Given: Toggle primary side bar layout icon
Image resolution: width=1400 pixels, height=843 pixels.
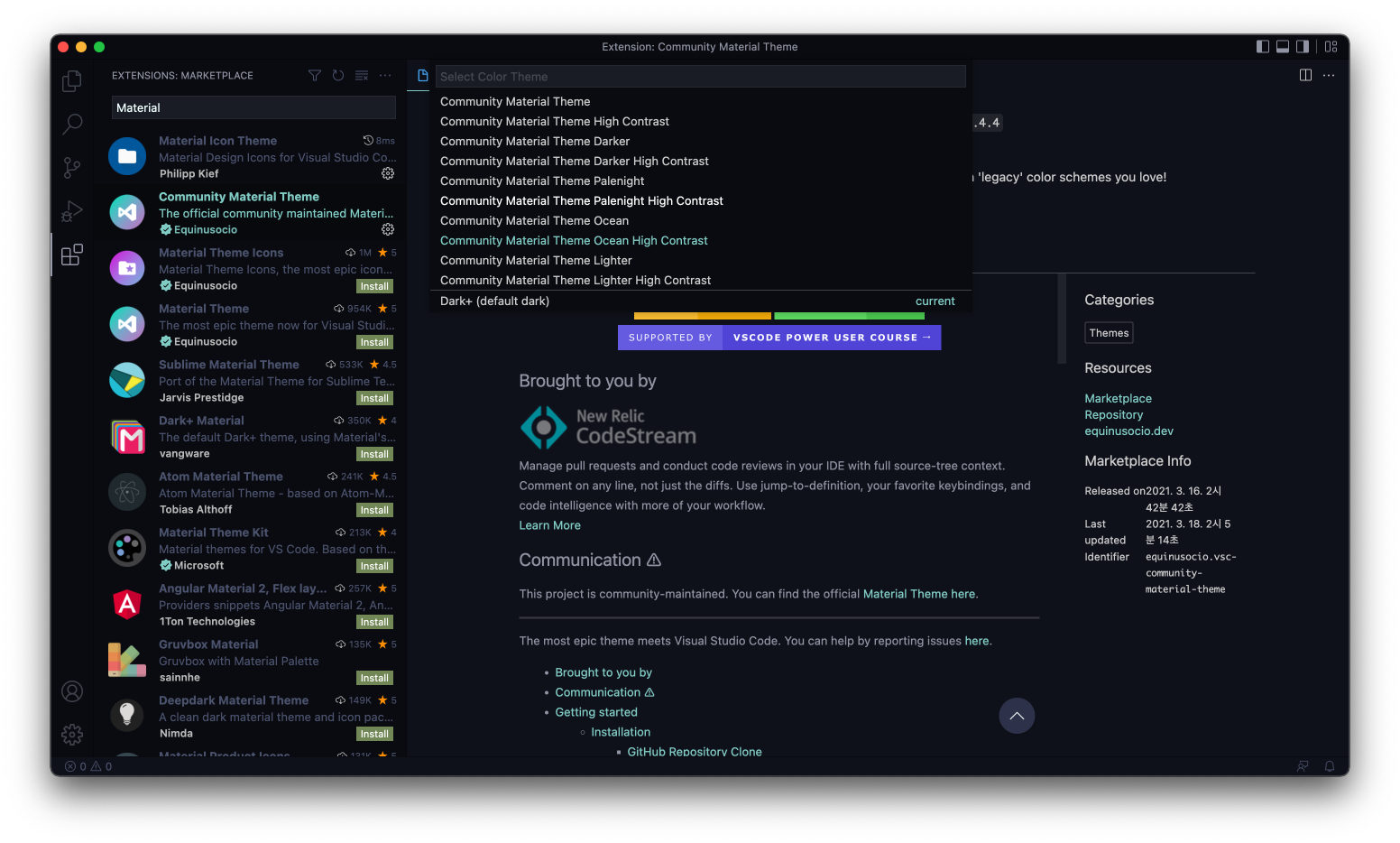Looking at the screenshot, I should [1263, 47].
